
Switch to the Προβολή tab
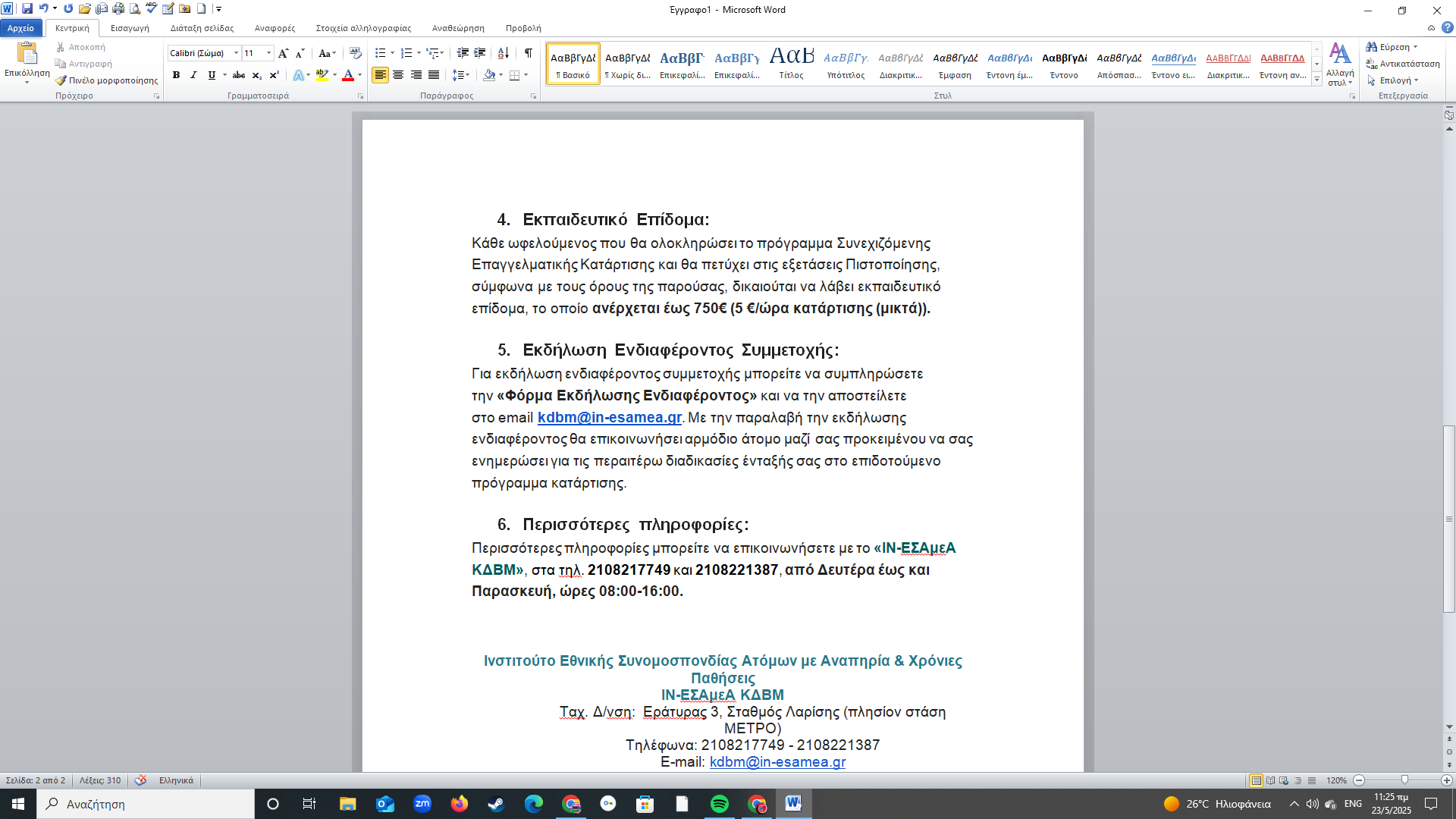click(x=523, y=28)
